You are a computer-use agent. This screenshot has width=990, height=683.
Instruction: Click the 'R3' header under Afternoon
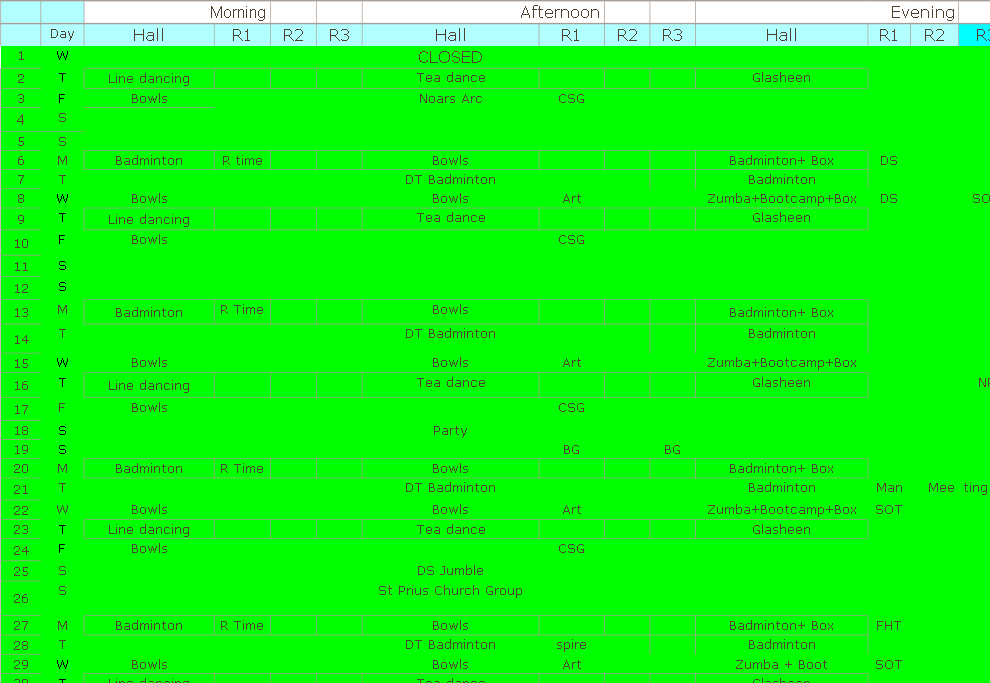coord(672,35)
